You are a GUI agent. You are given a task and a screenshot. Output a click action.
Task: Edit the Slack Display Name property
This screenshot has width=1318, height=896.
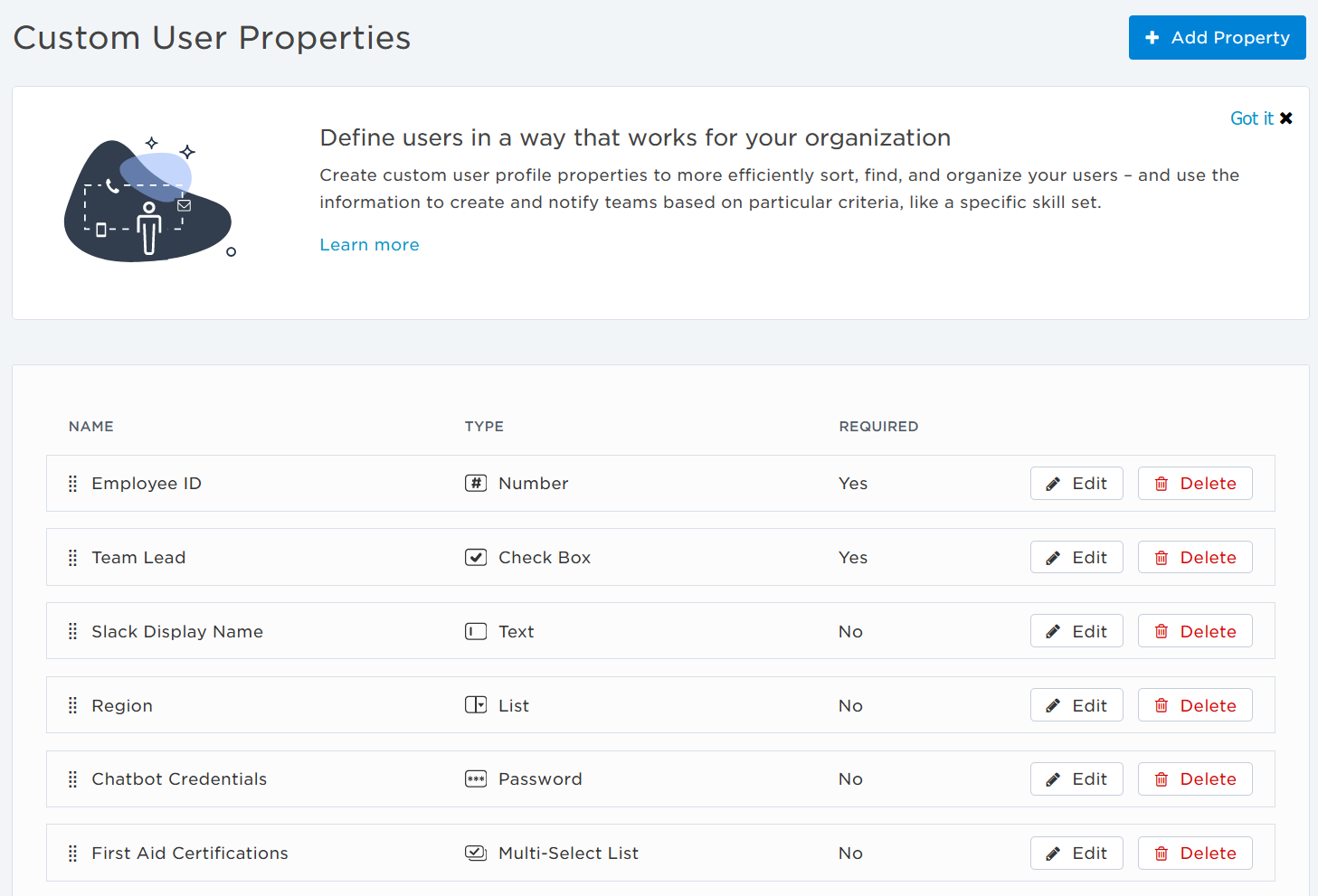click(x=1076, y=631)
